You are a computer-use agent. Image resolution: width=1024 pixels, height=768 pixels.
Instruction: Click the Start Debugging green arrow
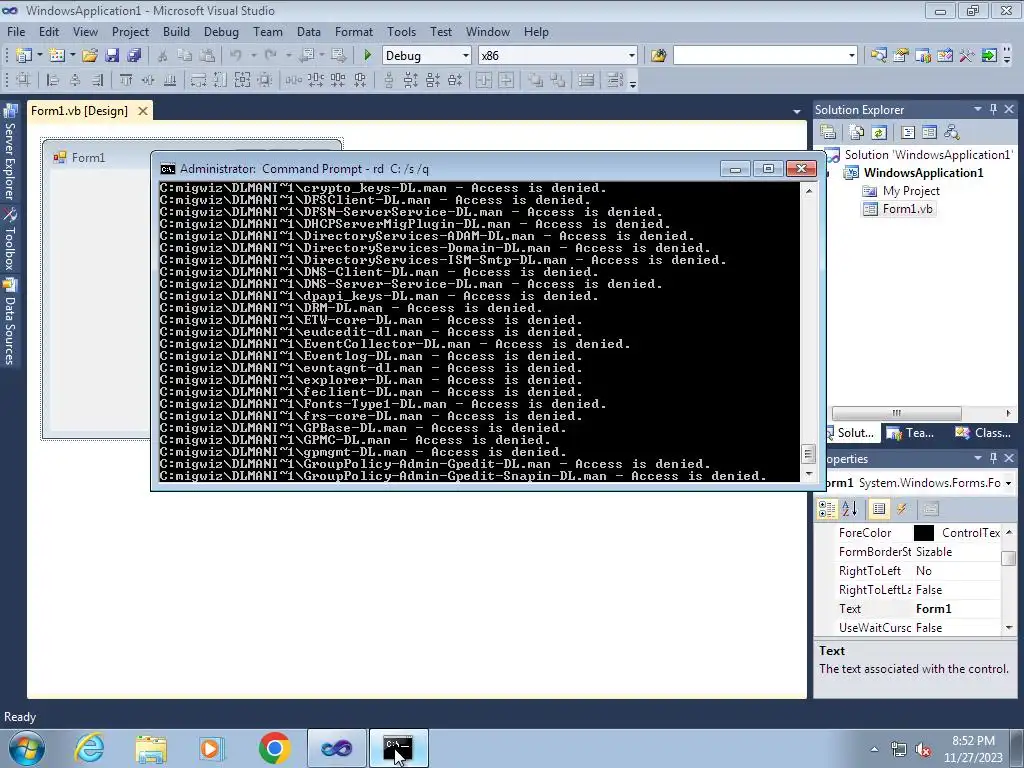tap(368, 56)
